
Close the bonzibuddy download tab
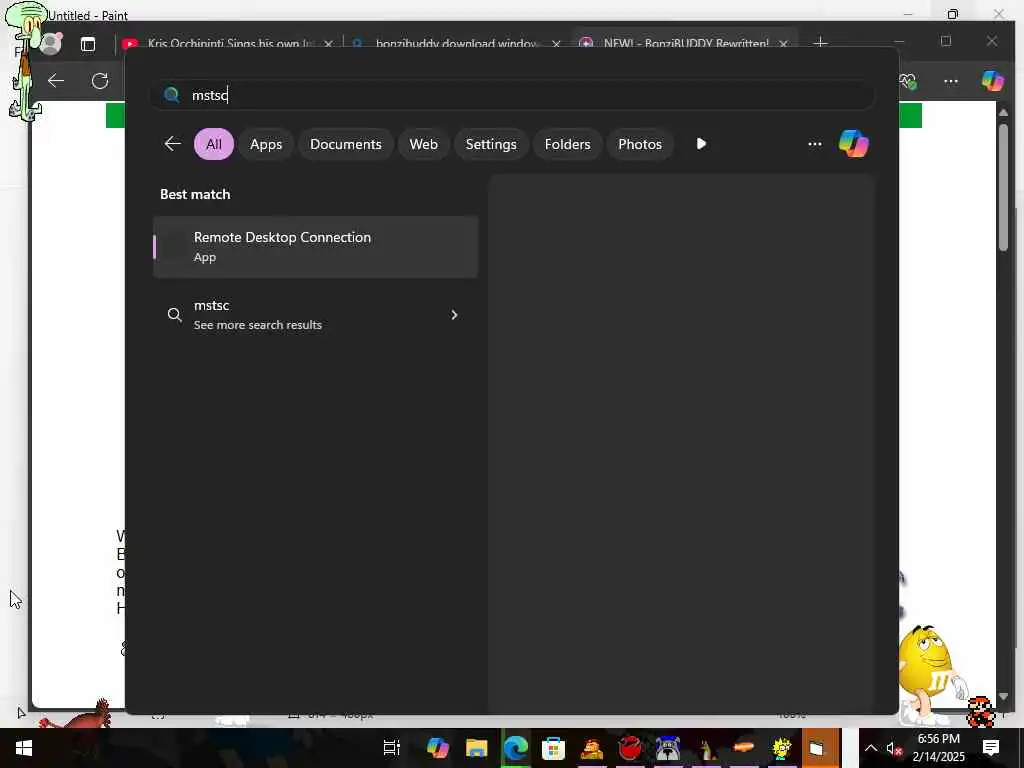(x=556, y=44)
